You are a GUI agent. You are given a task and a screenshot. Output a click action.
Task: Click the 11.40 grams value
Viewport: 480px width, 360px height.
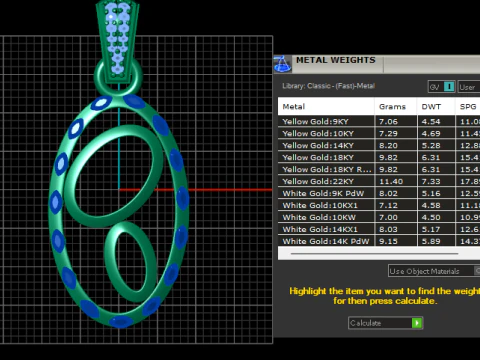pyautogui.click(x=391, y=182)
